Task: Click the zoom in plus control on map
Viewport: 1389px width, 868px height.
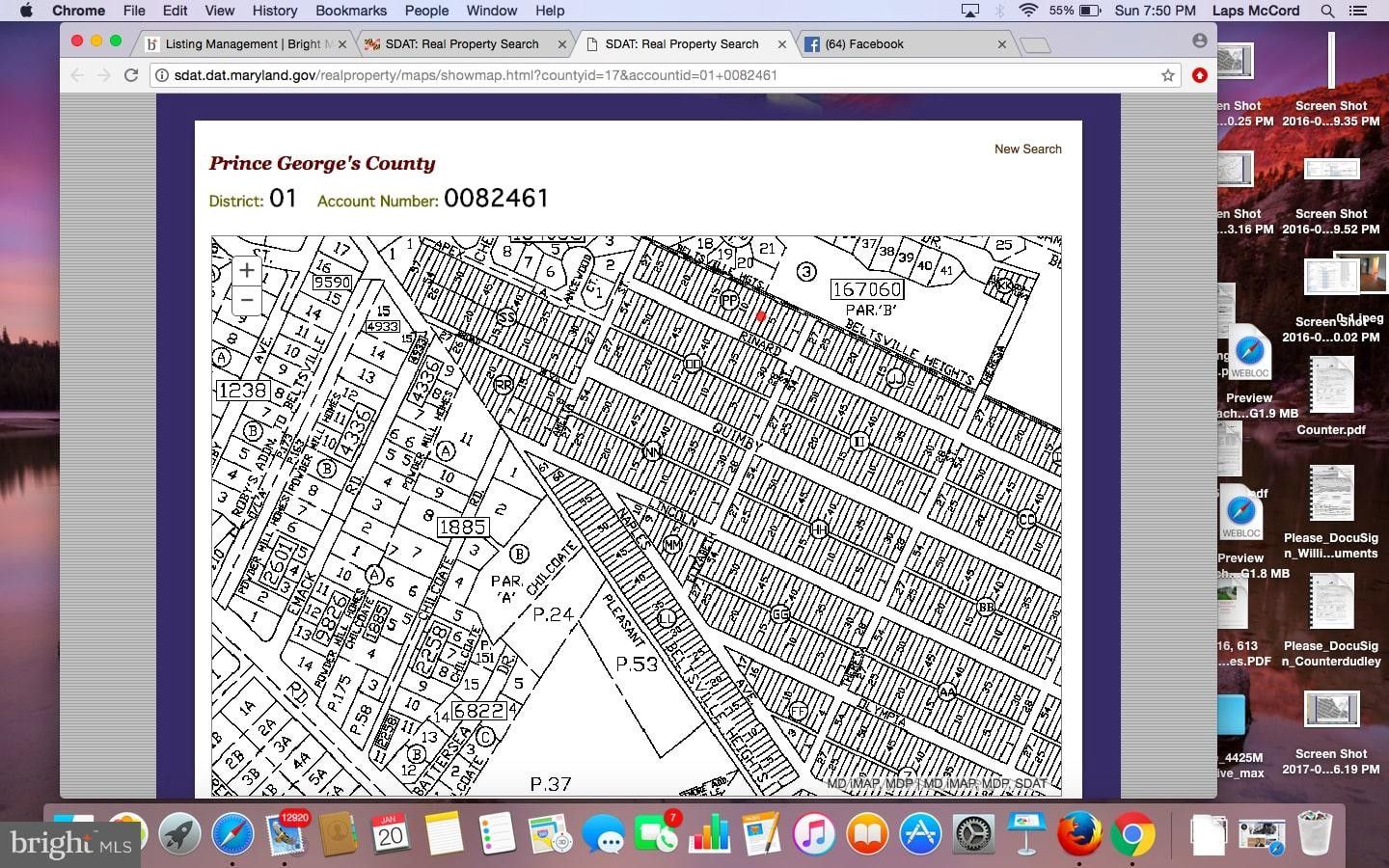Action: pos(246,271)
